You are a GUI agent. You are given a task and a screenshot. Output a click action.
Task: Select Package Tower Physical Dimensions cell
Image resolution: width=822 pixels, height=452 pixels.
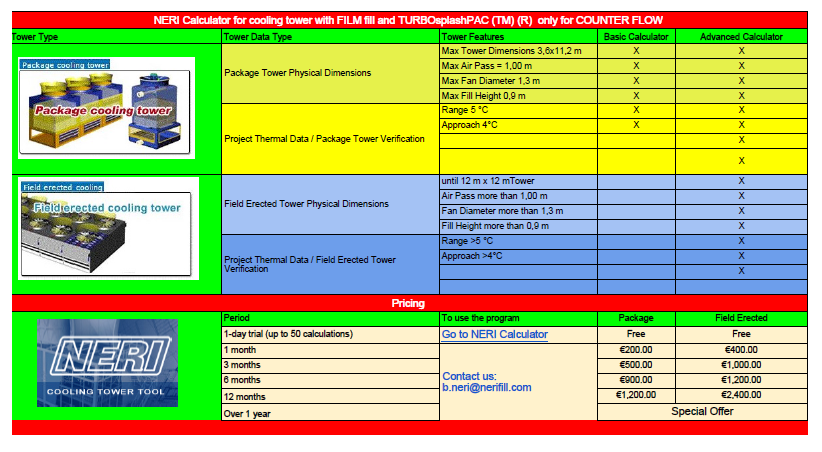330,73
